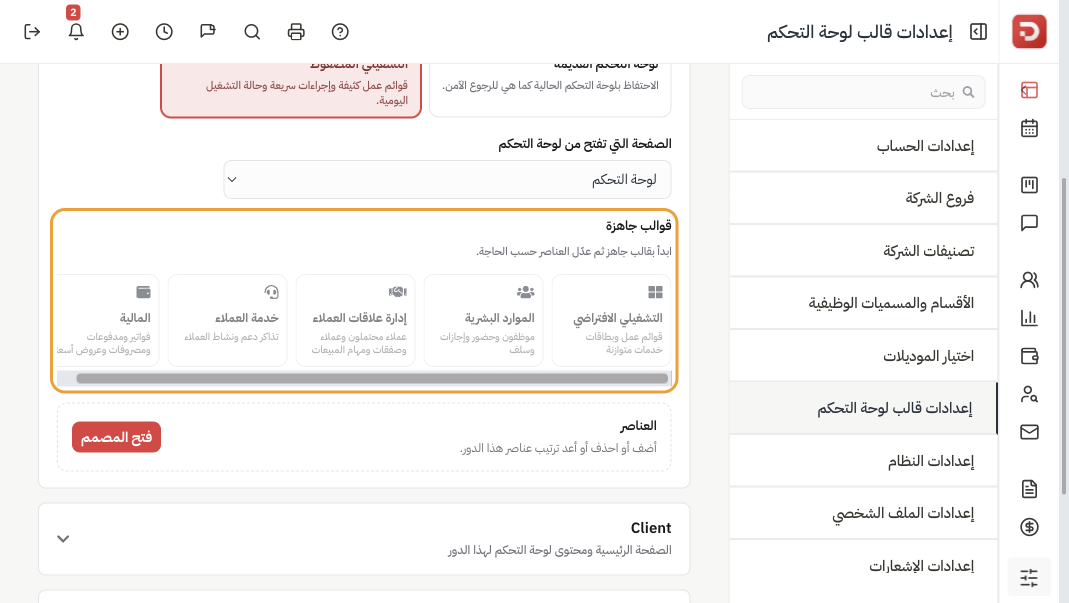This screenshot has width=1069, height=603.
Task: Open users icon in right rail
Action: (x=1029, y=280)
